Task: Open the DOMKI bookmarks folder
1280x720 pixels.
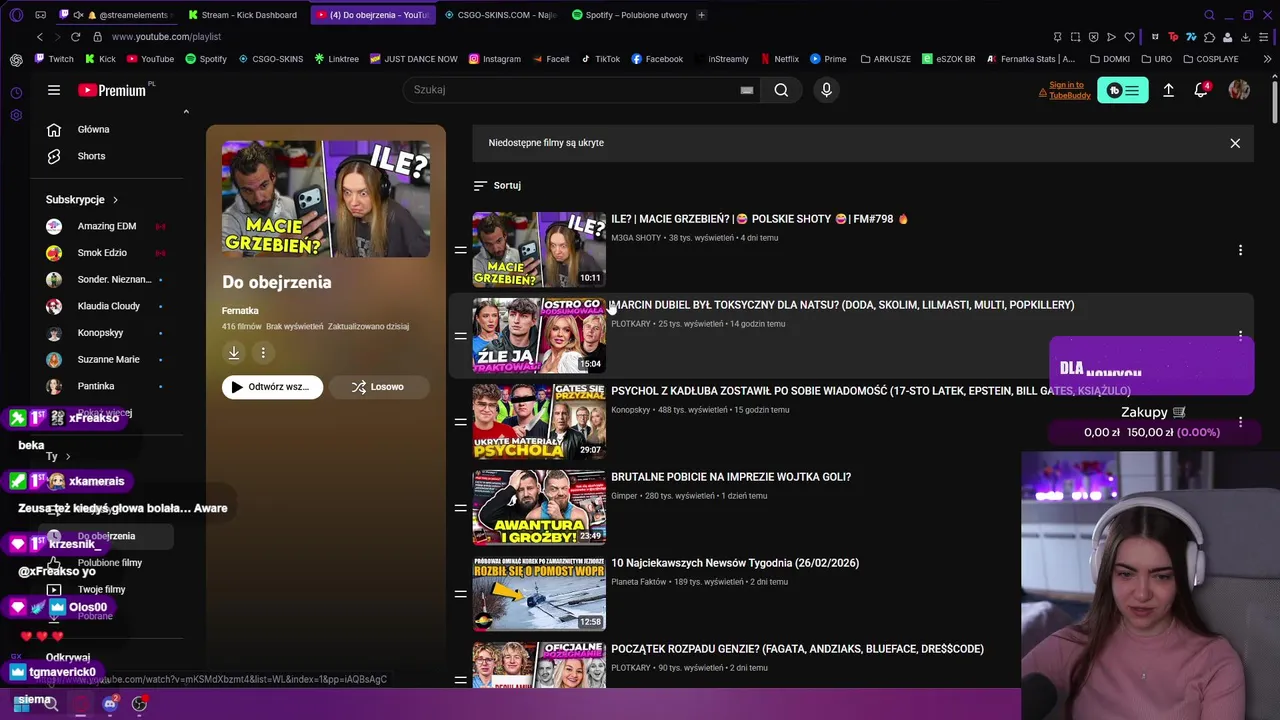Action: (x=1109, y=59)
